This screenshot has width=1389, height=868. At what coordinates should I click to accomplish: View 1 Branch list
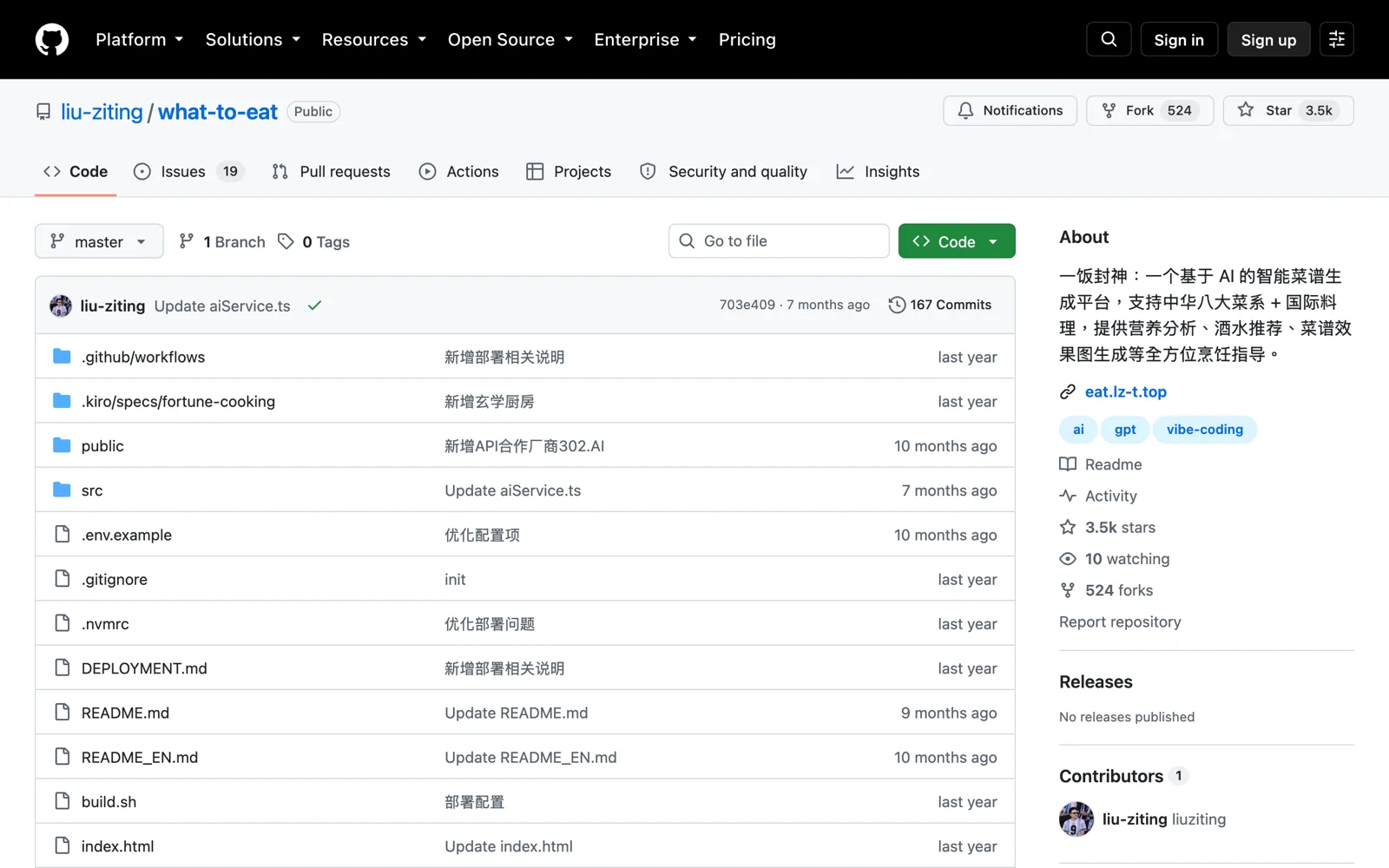pyautogui.click(x=222, y=241)
